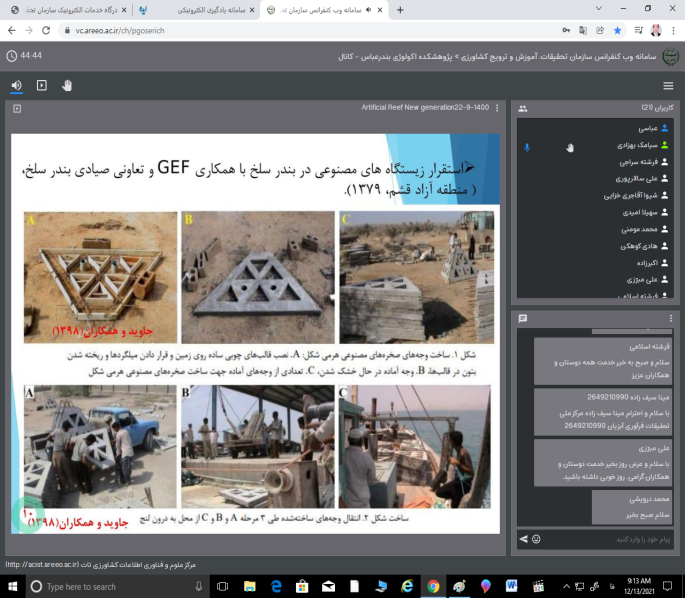Click the users panel people icon
Viewport: 685px width, 598px height.
523,108
